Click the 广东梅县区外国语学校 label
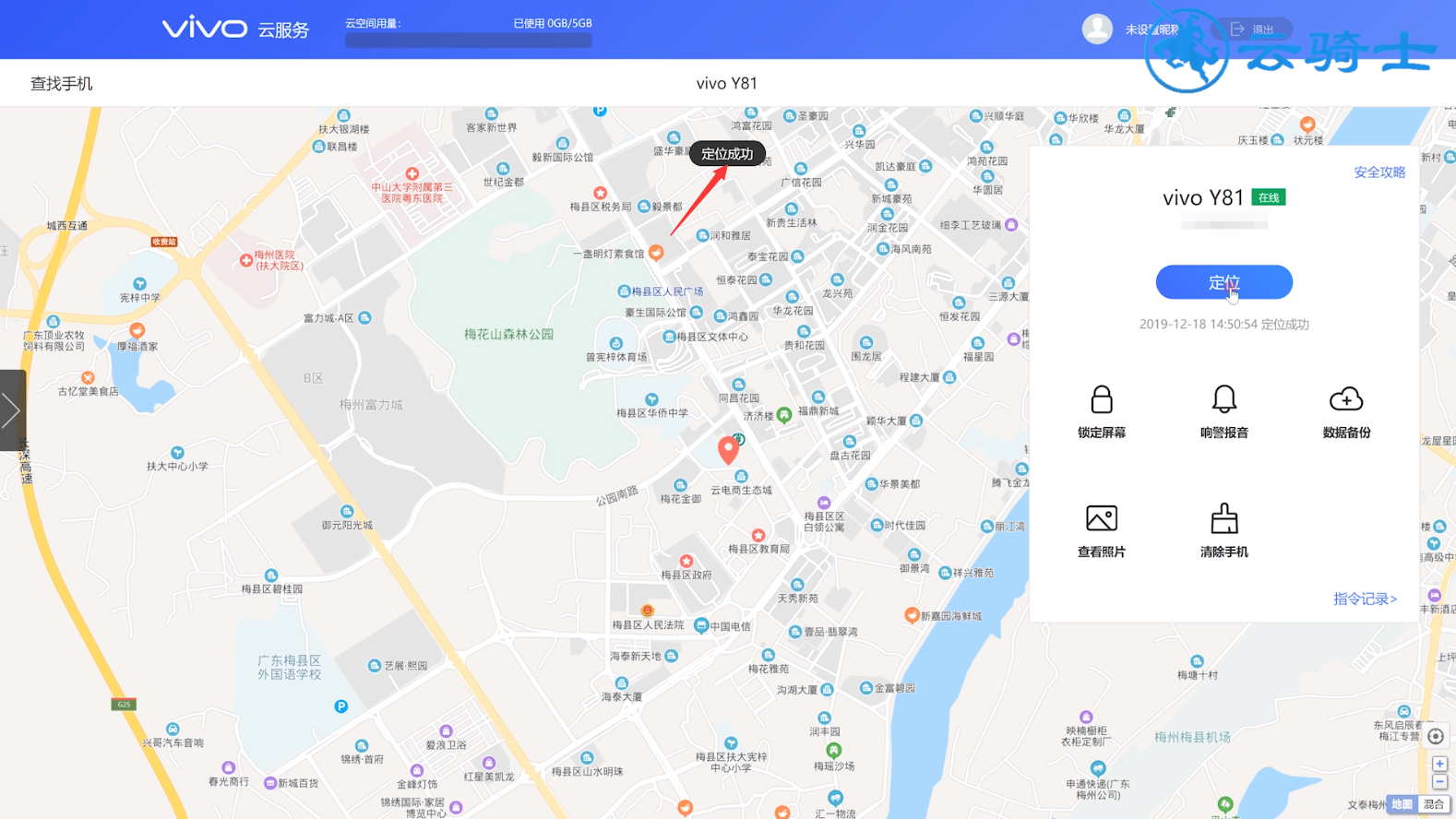This screenshot has width=1456, height=819. point(290,668)
